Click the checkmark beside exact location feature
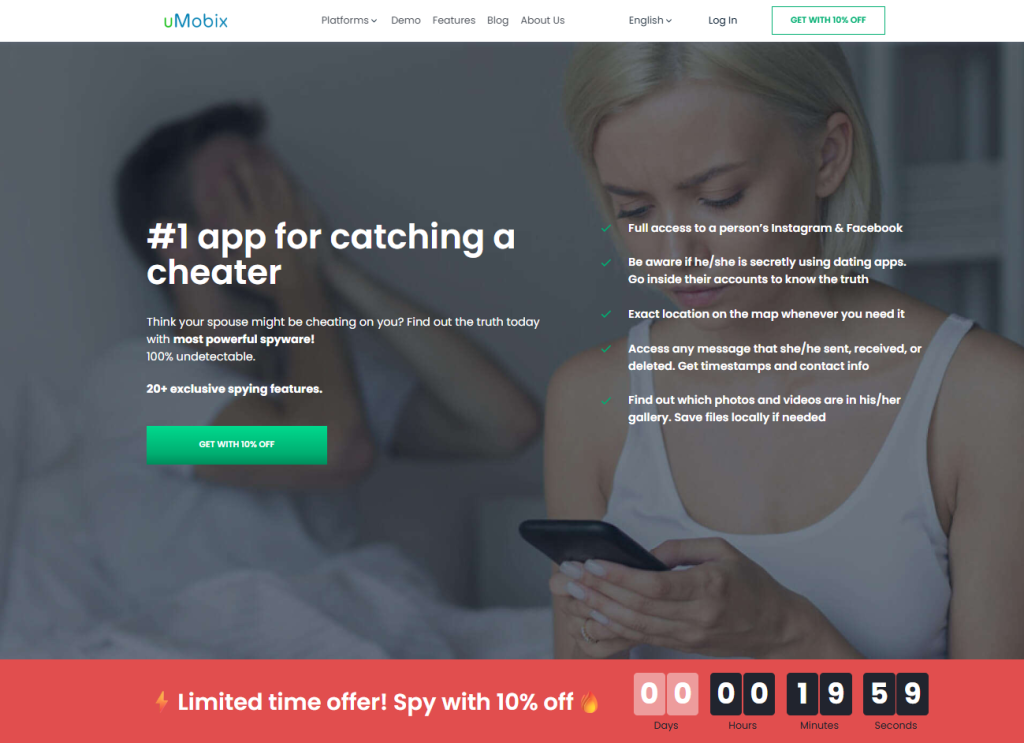 (x=606, y=314)
